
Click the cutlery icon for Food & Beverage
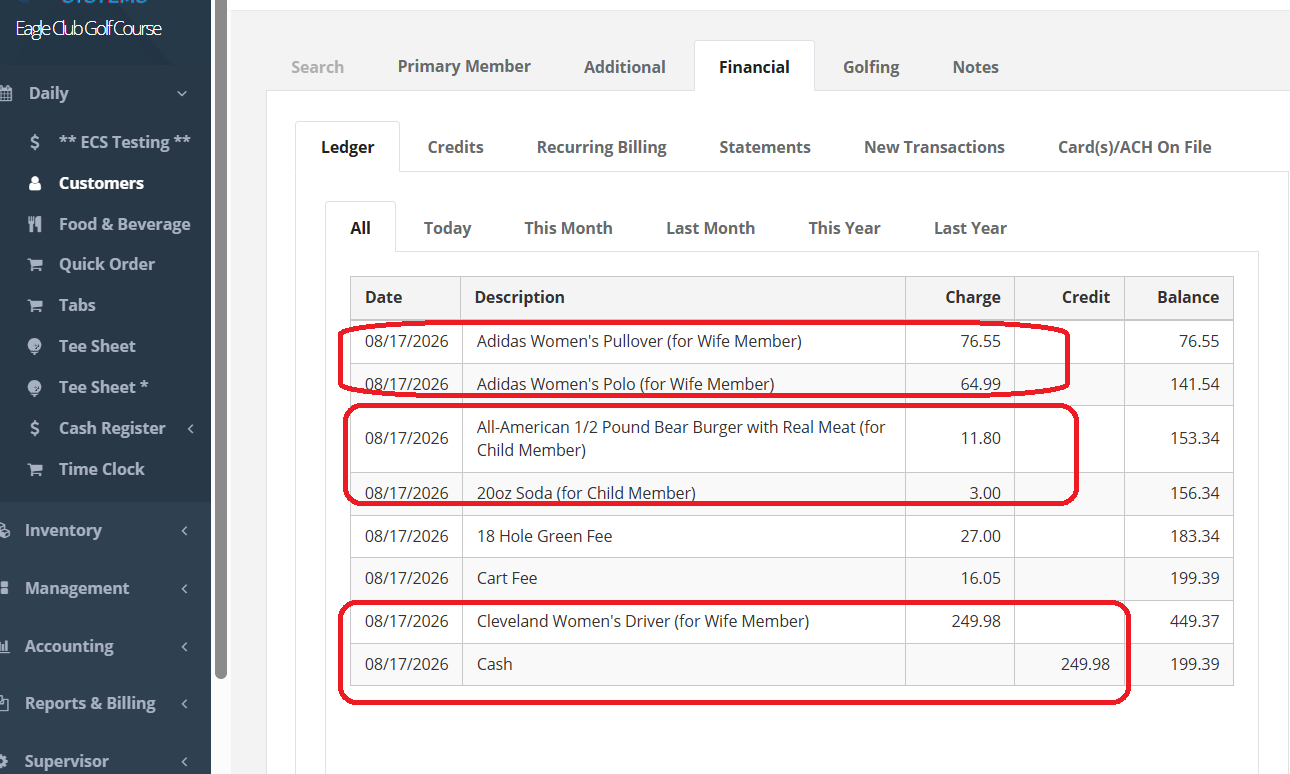click(x=35, y=224)
